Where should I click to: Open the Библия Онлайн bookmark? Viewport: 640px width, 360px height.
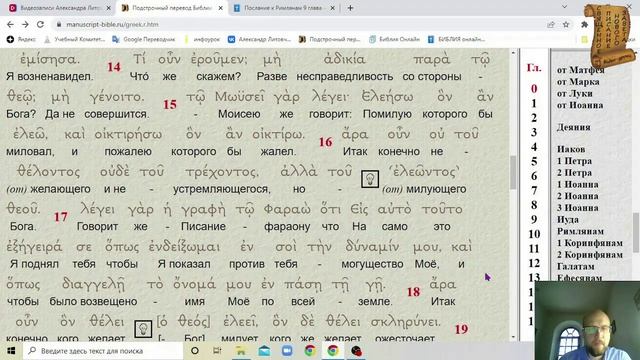coord(394,39)
